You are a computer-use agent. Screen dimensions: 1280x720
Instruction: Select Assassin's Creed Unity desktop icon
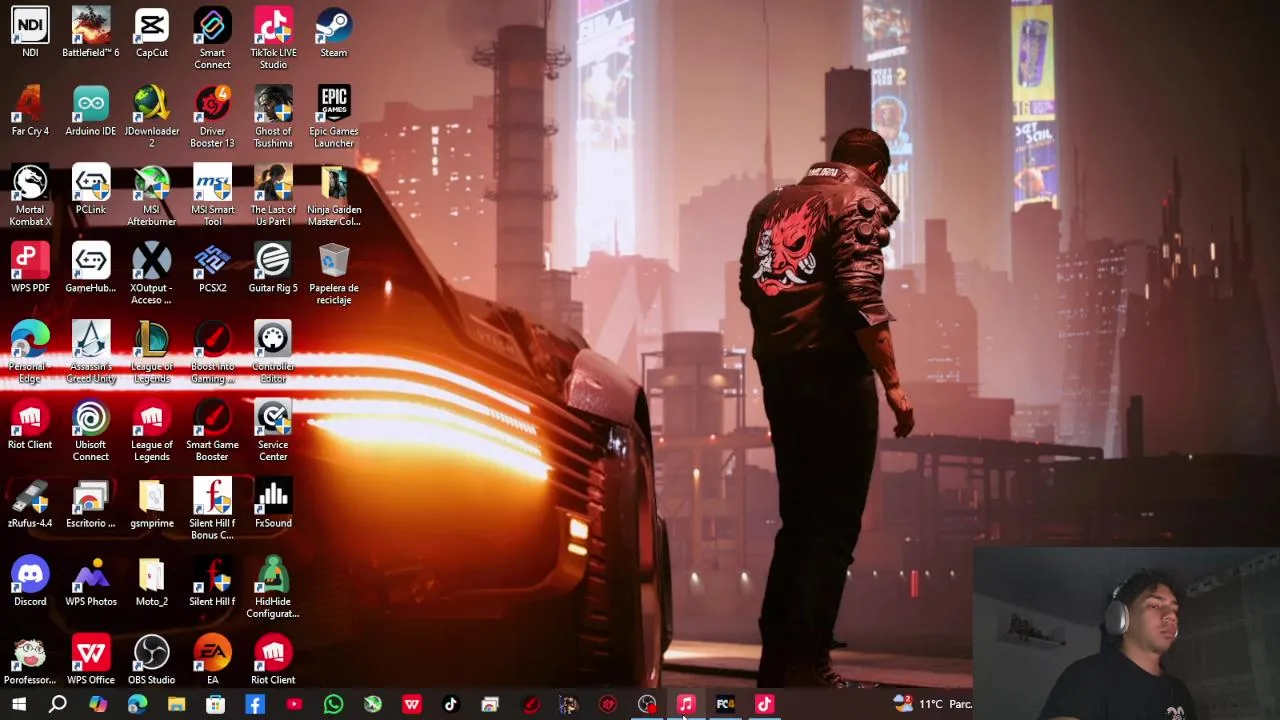pyautogui.click(x=91, y=352)
